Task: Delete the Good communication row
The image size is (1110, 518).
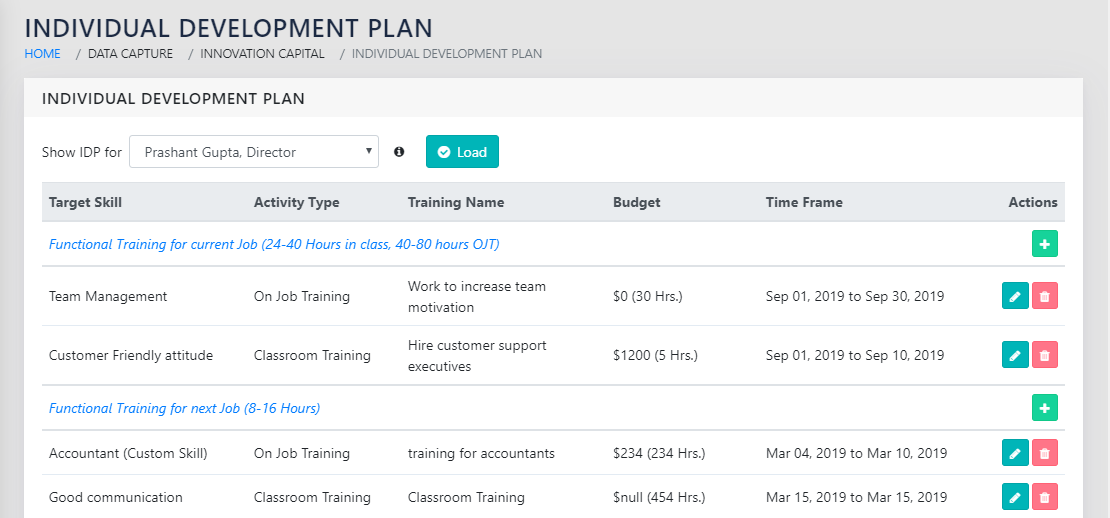Action: (x=1045, y=497)
